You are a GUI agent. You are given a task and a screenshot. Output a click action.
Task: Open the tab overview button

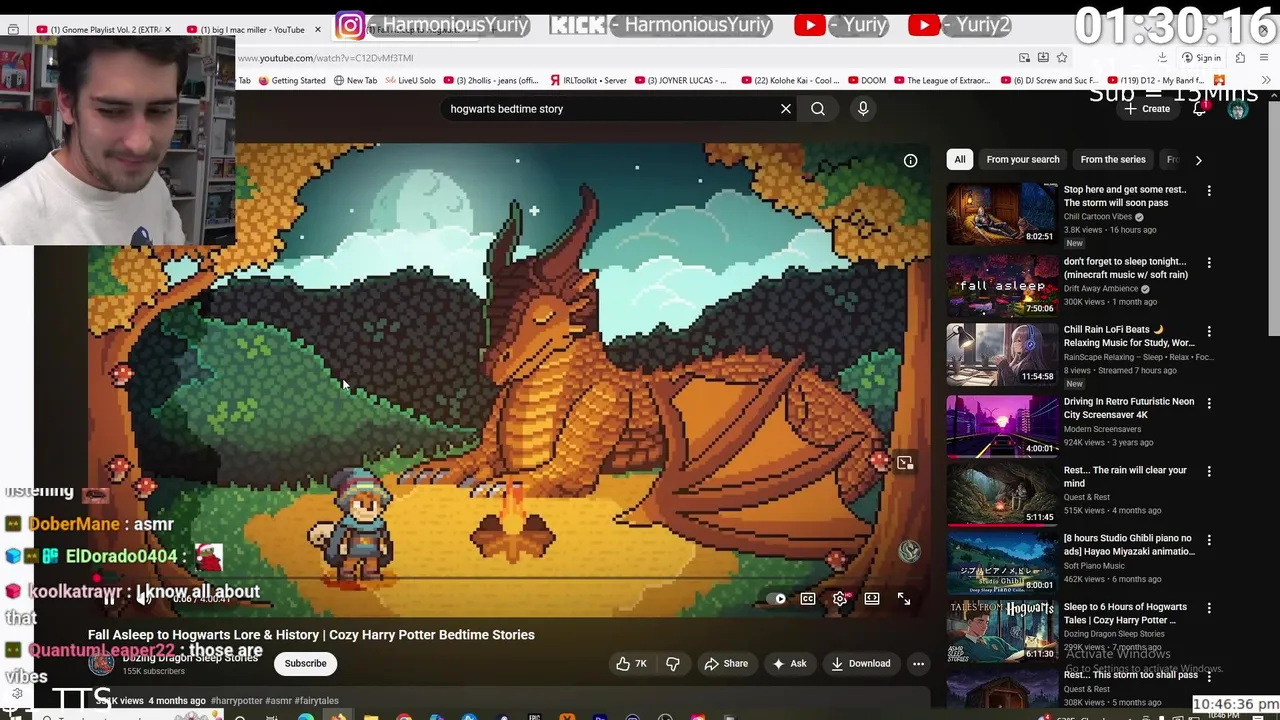13,30
